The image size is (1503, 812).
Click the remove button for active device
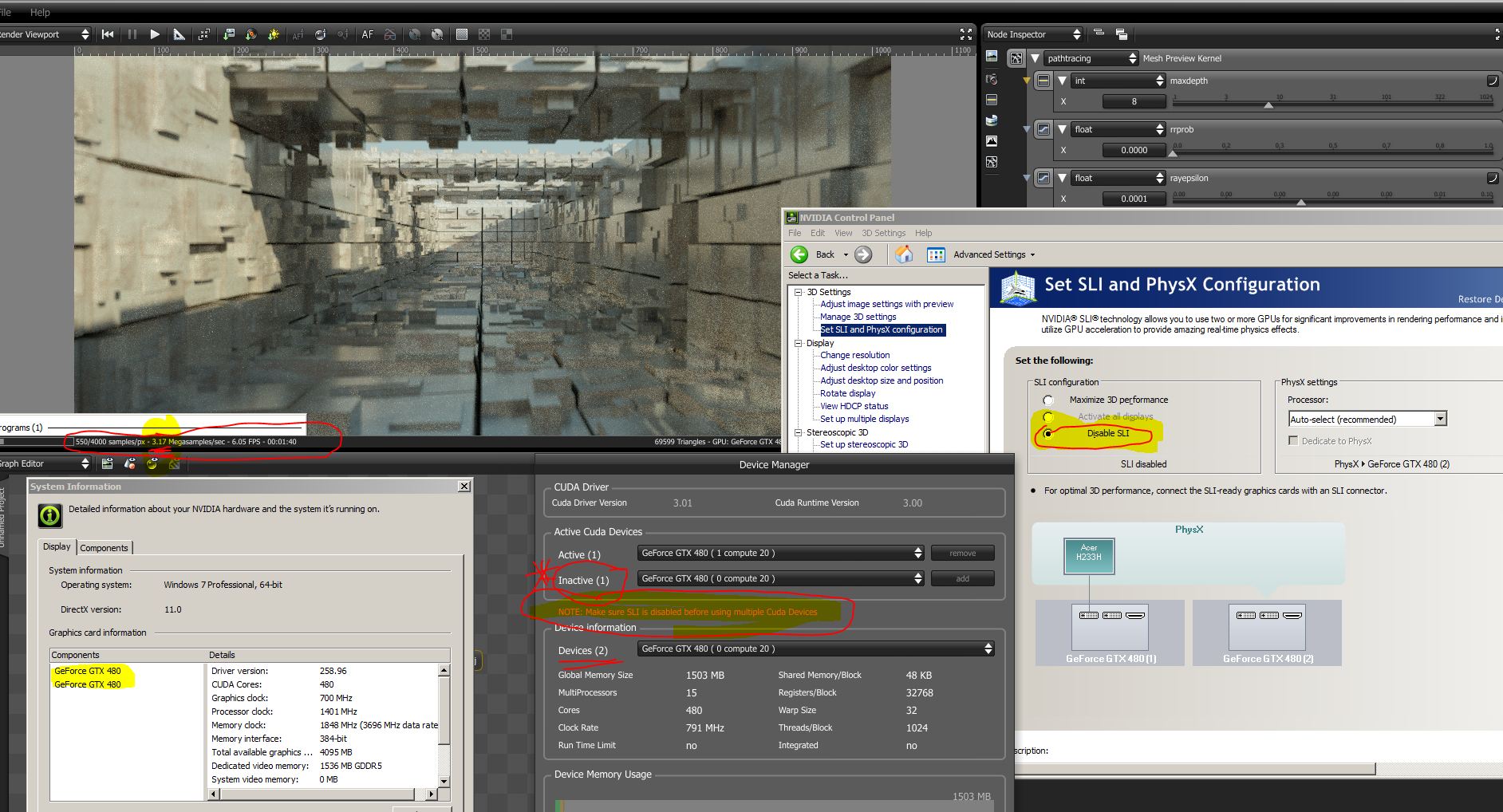pyautogui.click(x=963, y=553)
